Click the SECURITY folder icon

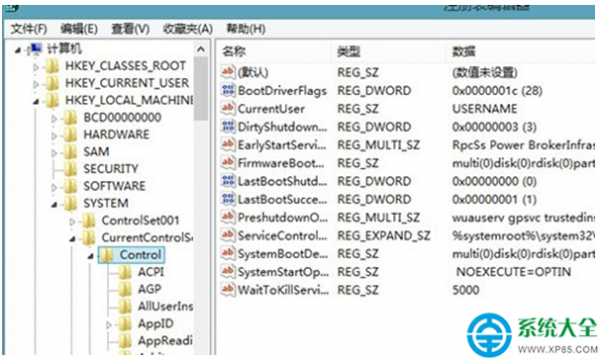click(x=70, y=169)
